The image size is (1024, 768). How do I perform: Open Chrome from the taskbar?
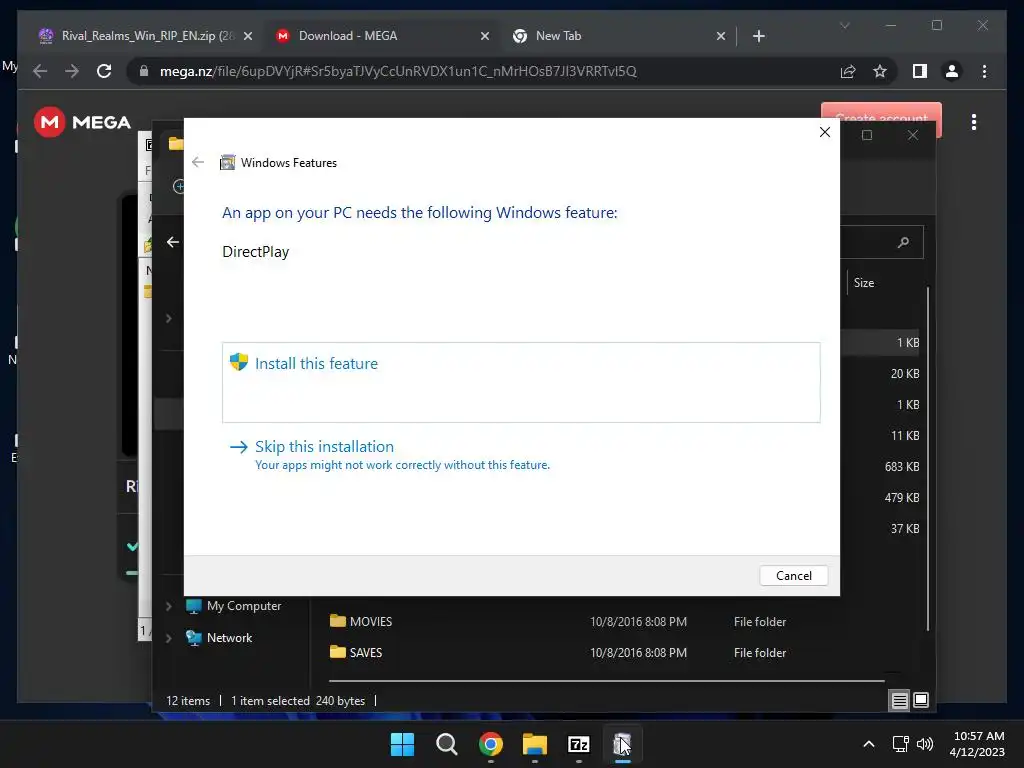(490, 744)
